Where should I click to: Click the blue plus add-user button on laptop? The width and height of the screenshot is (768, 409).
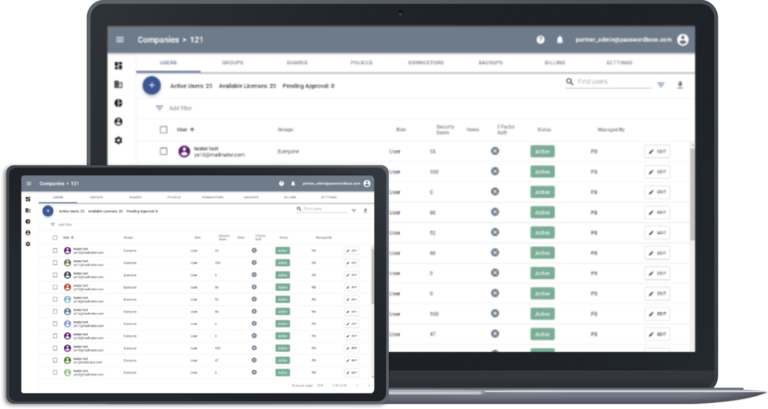[x=152, y=86]
